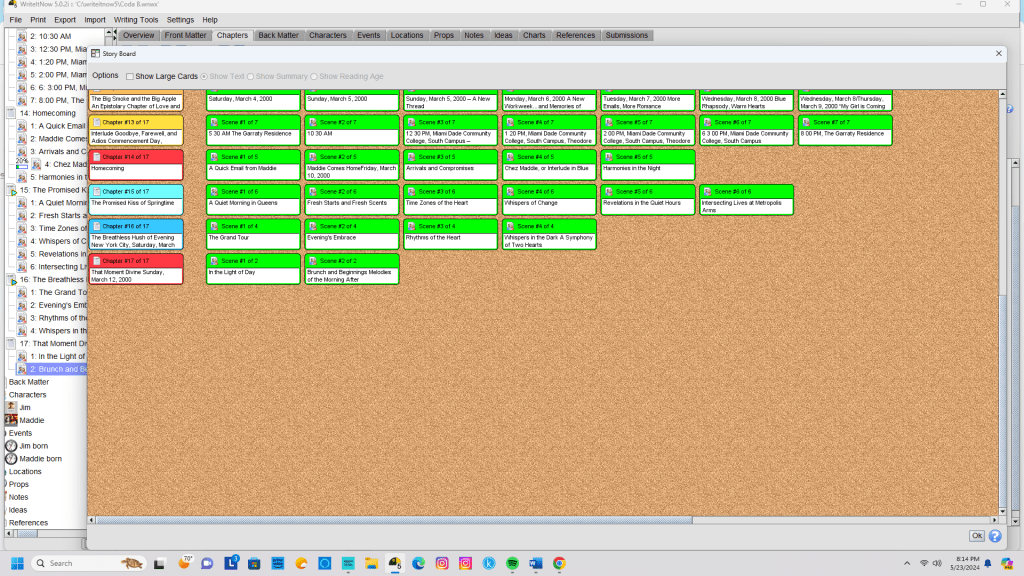Click the help icon beside the Ok button
The image size is (1024, 576).
(x=995, y=536)
